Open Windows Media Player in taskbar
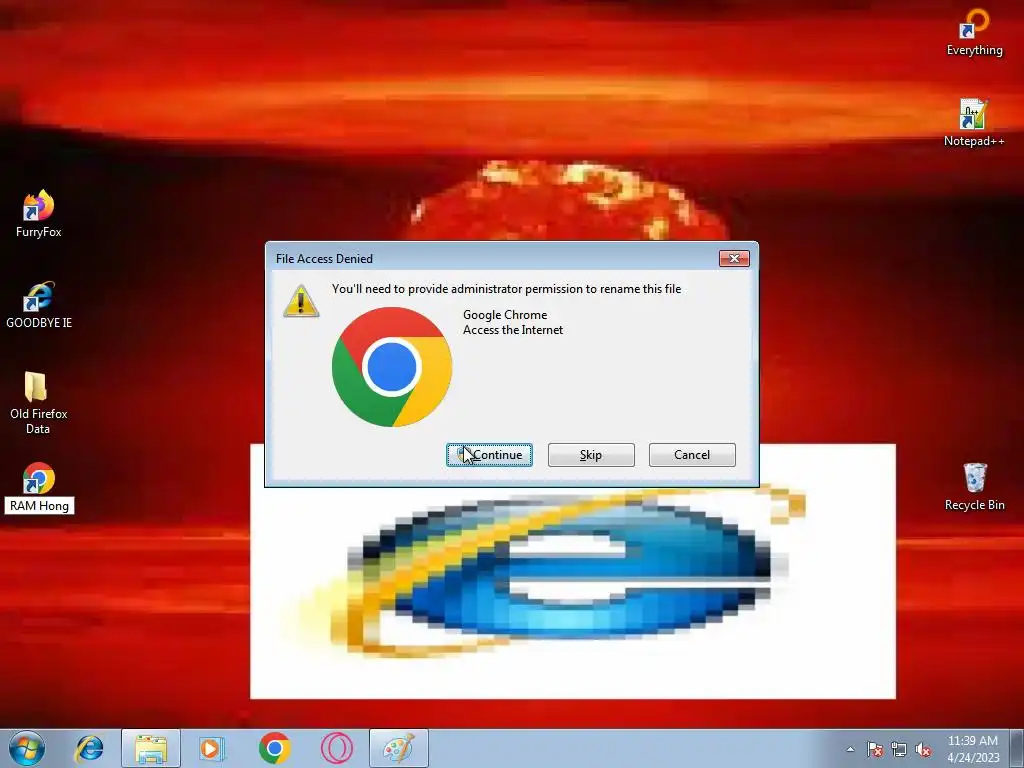This screenshot has height=768, width=1024. point(212,748)
